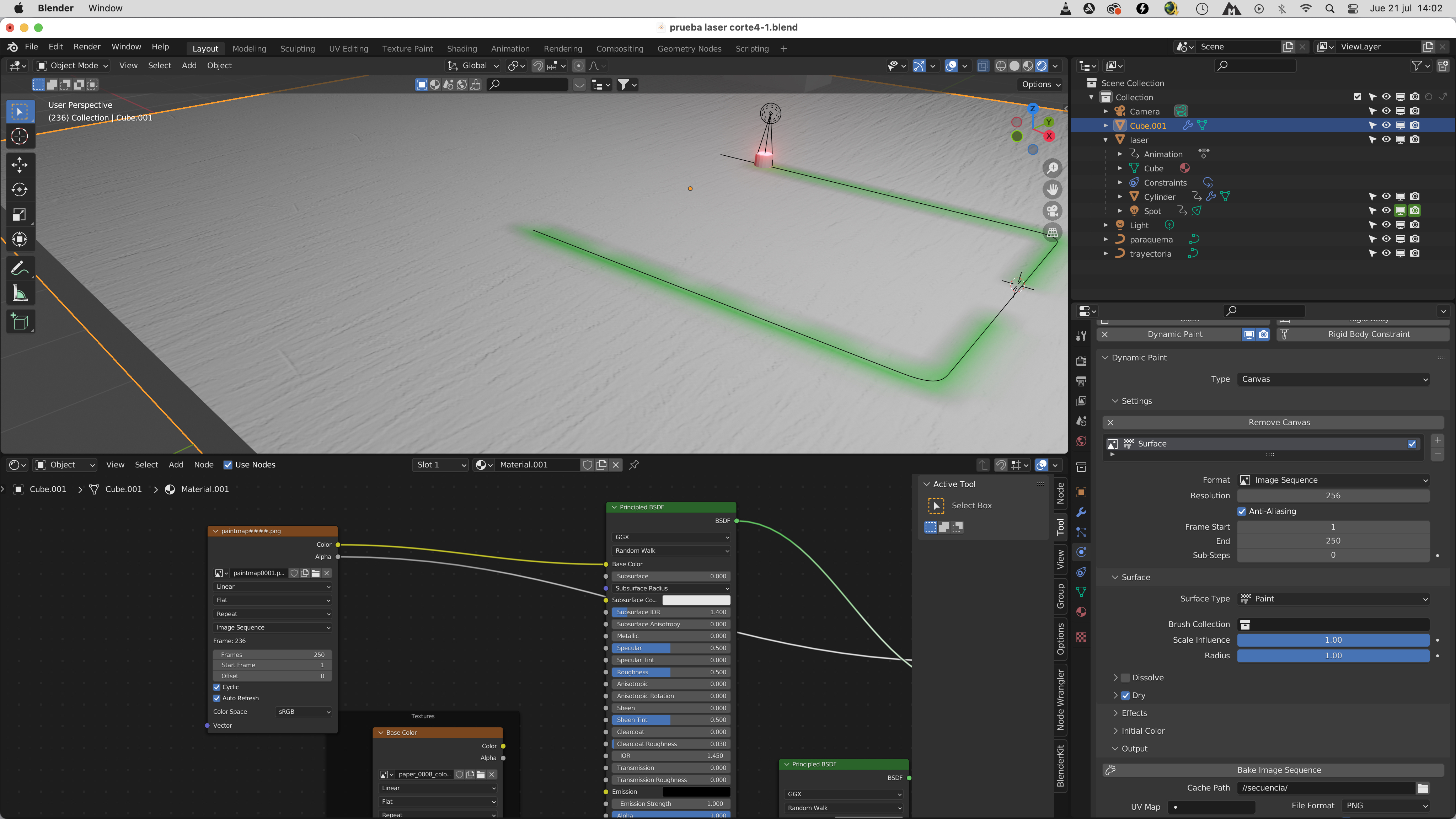Screen dimensions: 1456x819
Task: Open the Modifier properties tab (wrench)
Action: (1081, 513)
